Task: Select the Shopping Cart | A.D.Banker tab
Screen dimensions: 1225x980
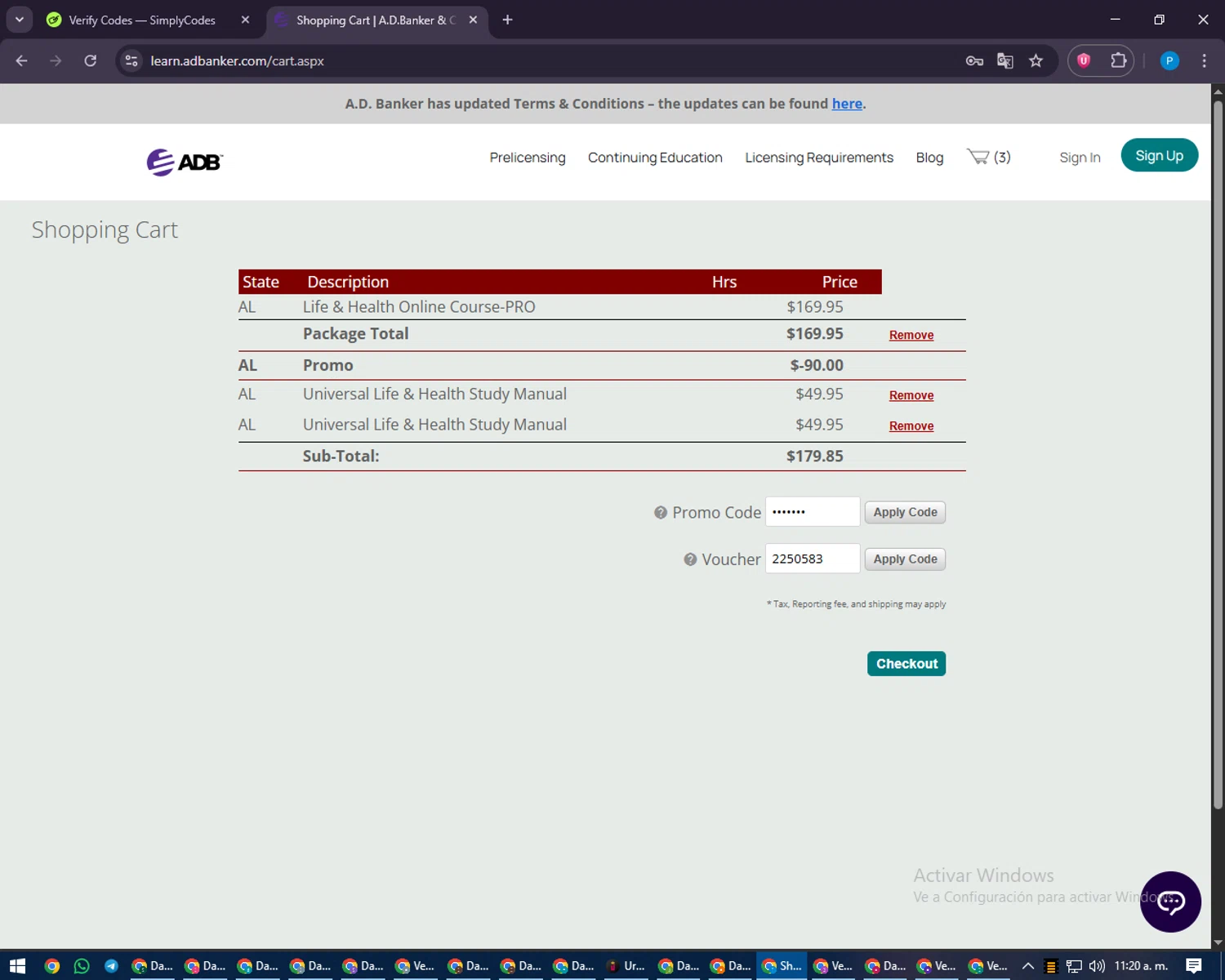Action: coord(376,20)
